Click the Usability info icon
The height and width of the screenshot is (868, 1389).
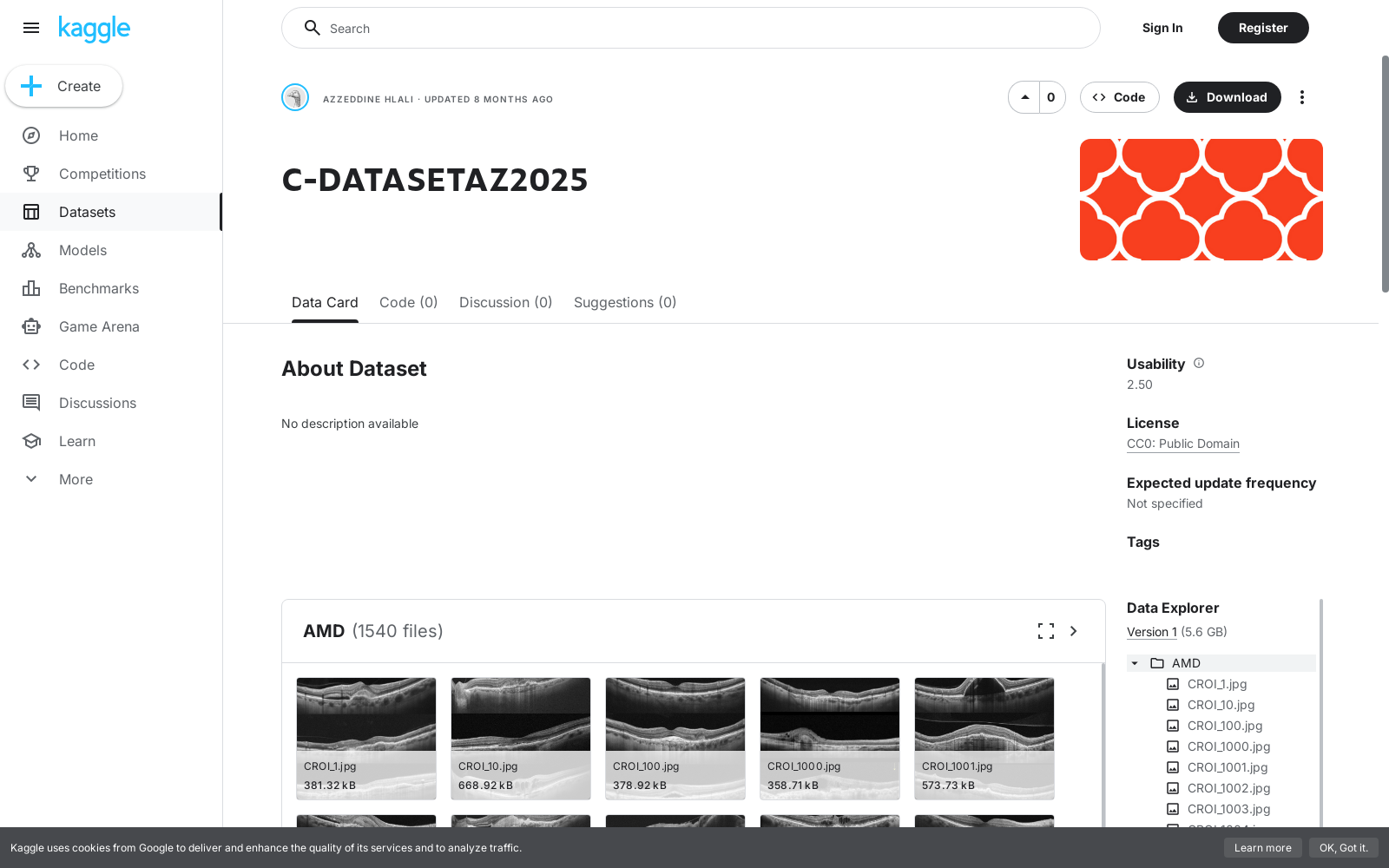[x=1199, y=363]
